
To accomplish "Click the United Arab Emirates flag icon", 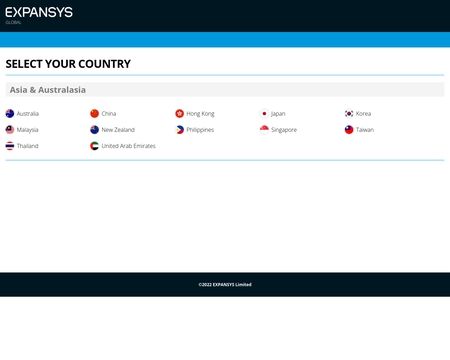I will [x=95, y=146].
